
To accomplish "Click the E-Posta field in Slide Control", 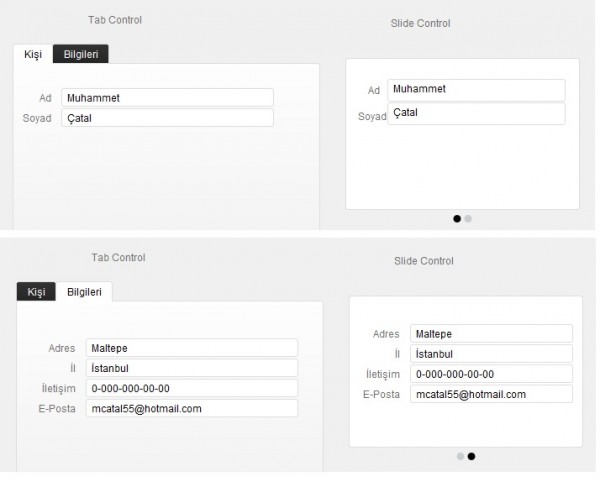I will pyautogui.click(x=492, y=394).
